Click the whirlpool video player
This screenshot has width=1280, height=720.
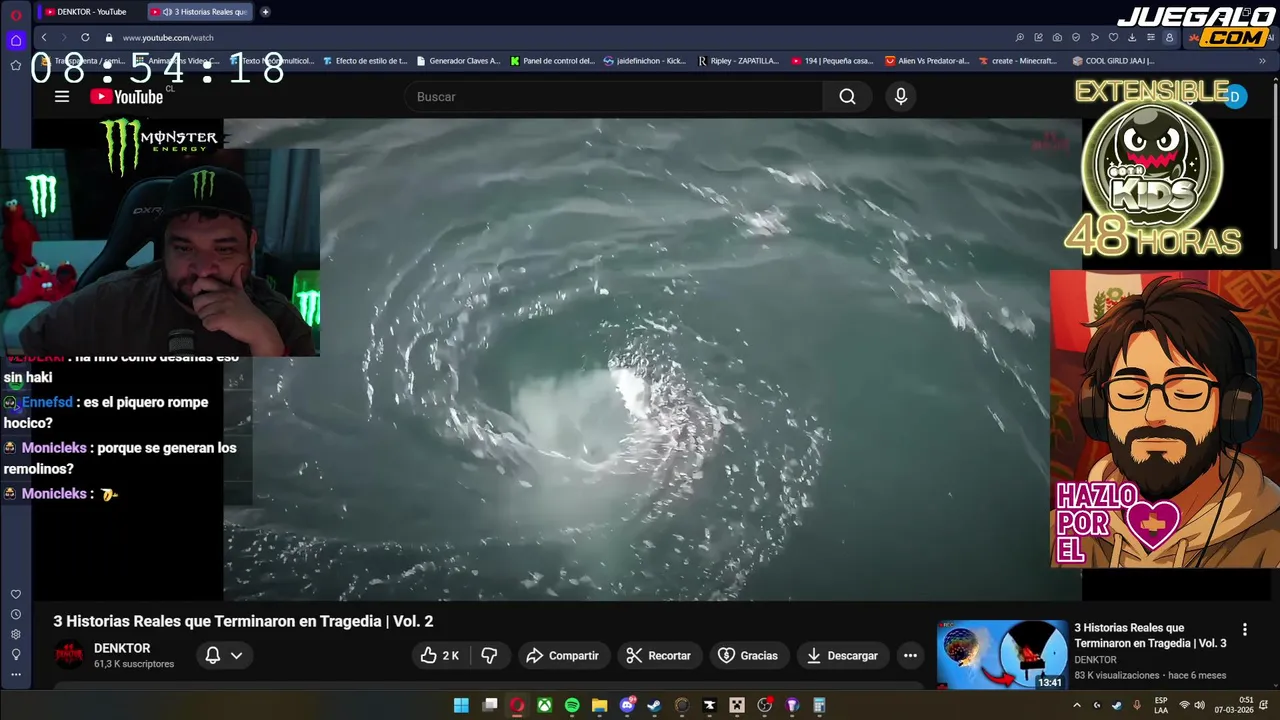652,360
